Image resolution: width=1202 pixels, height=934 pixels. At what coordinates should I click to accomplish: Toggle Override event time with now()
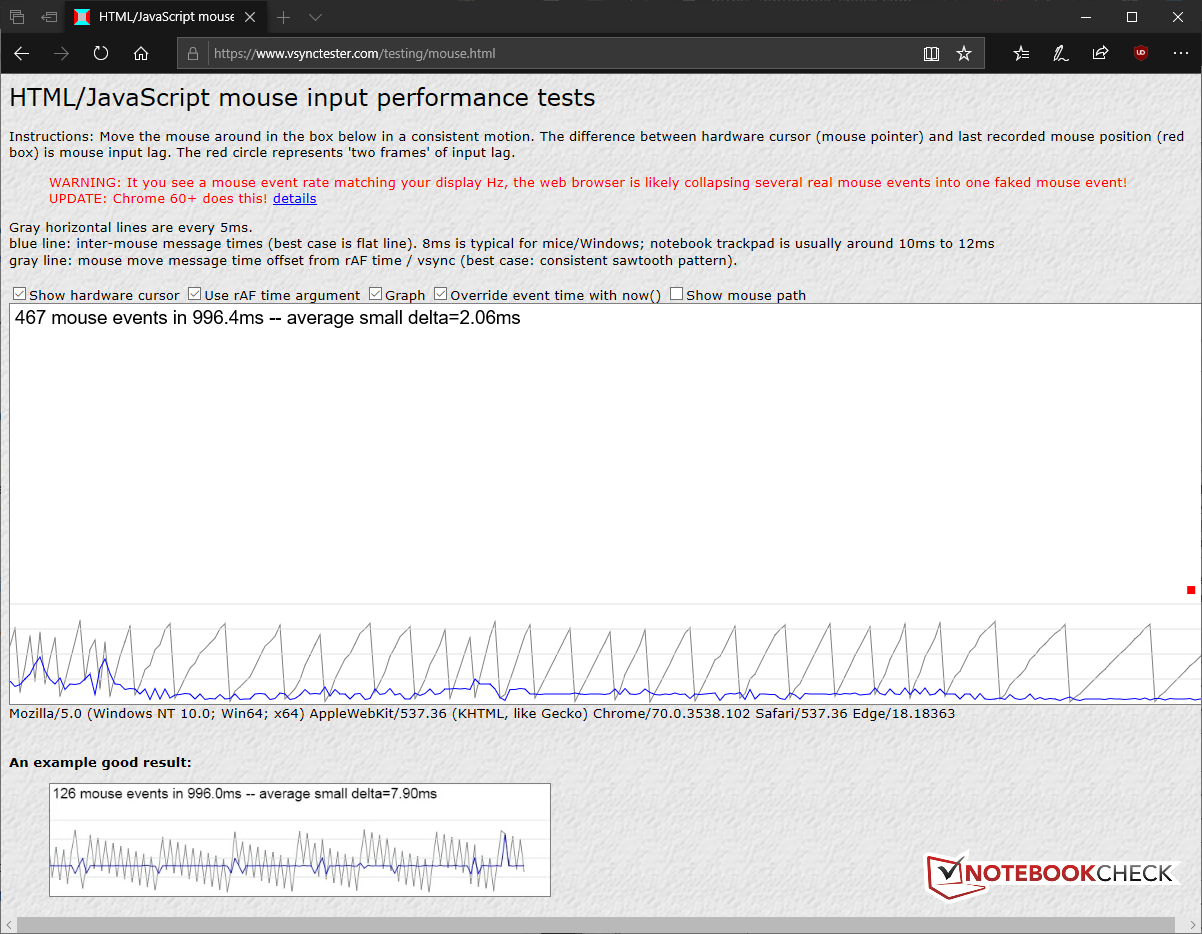coord(441,295)
